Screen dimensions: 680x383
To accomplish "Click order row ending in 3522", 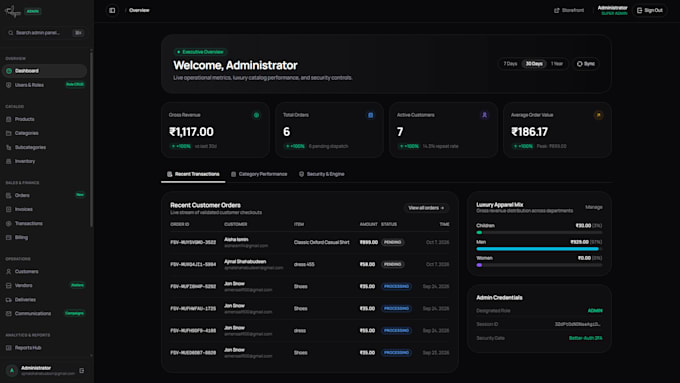I will tap(310, 242).
